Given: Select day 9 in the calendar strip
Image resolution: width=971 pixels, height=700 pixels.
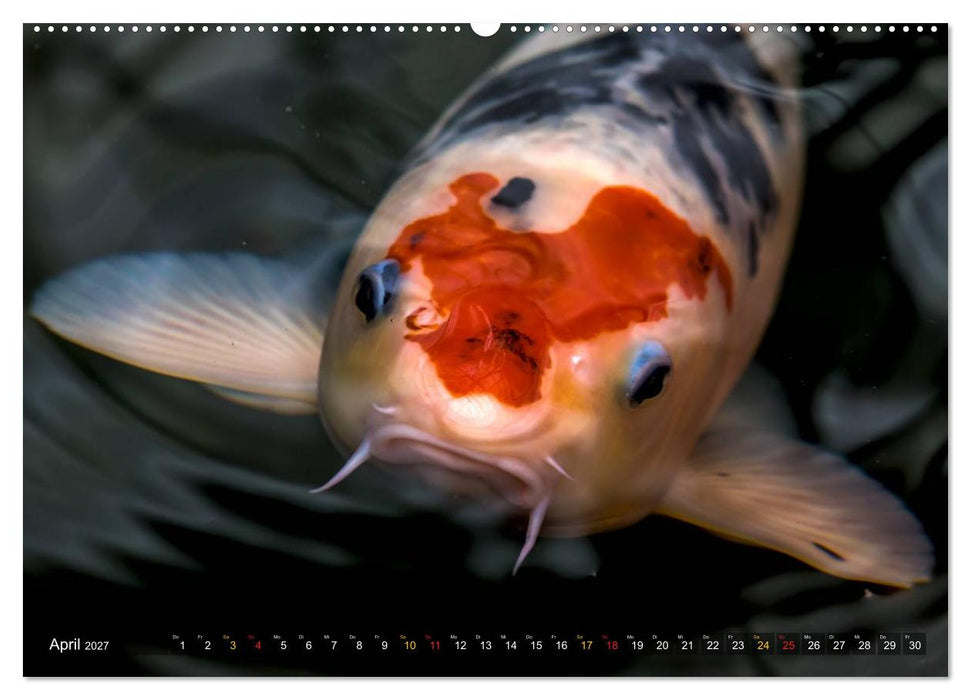Looking at the screenshot, I should coord(385,644).
